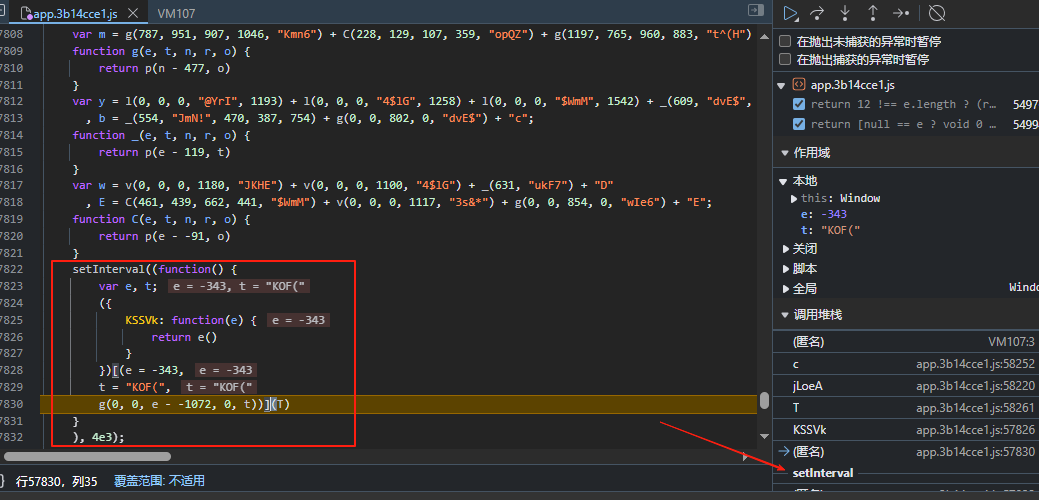Select call stack frame KSSVk
The image size is (1039, 500).
pos(906,430)
